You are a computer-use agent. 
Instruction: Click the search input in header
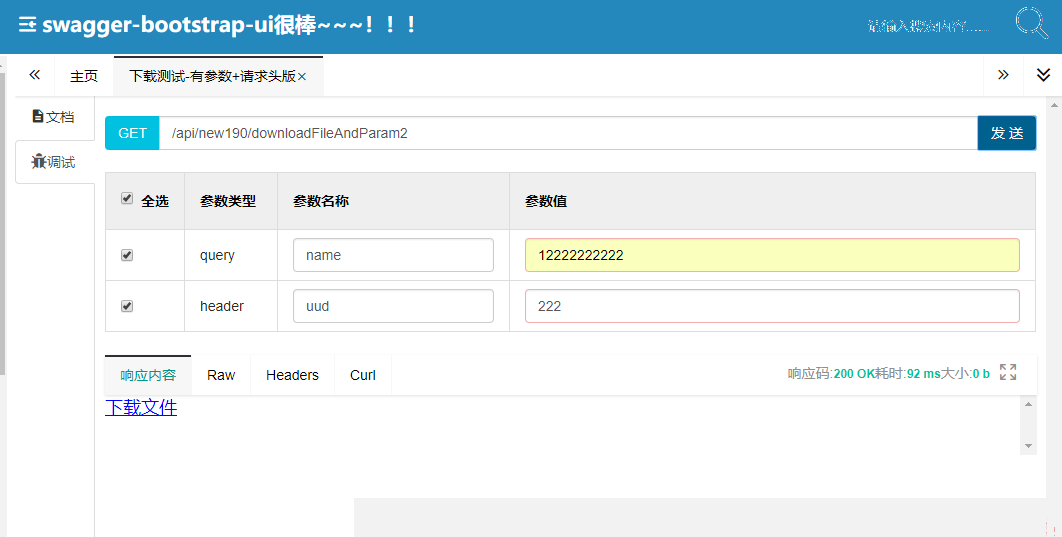coord(928,26)
